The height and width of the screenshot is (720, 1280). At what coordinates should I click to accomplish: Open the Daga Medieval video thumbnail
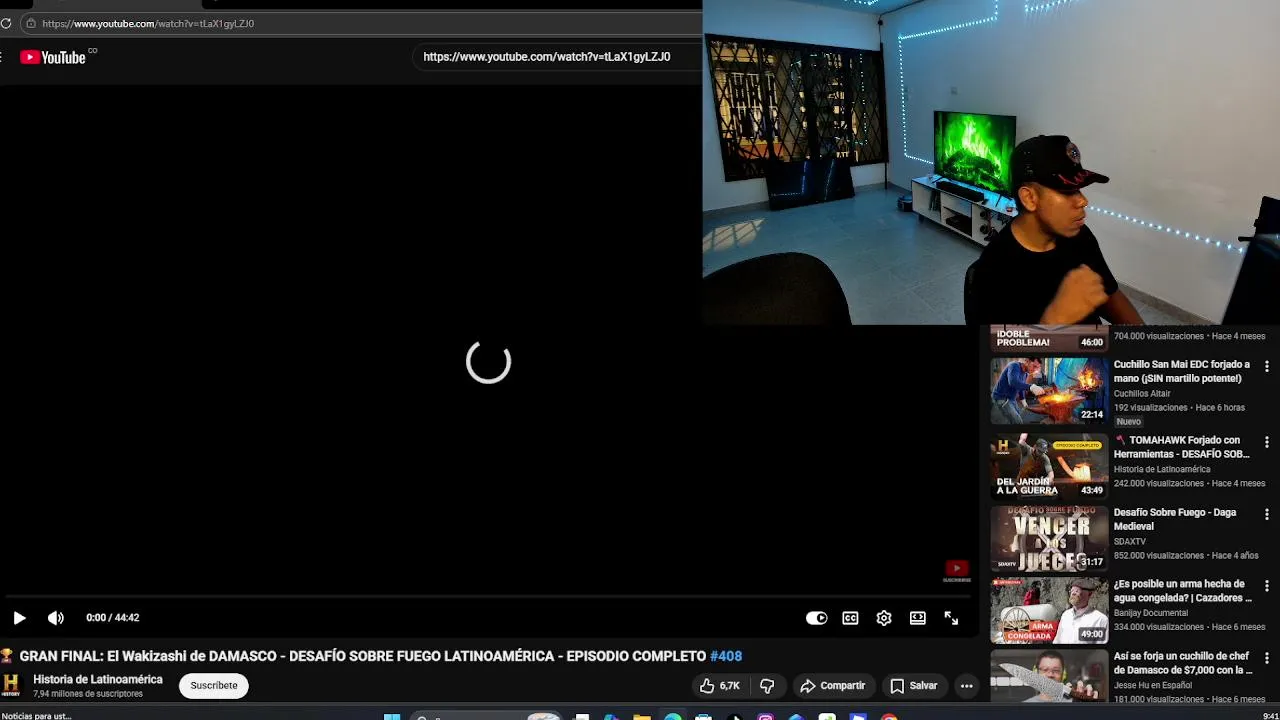pyautogui.click(x=1049, y=538)
